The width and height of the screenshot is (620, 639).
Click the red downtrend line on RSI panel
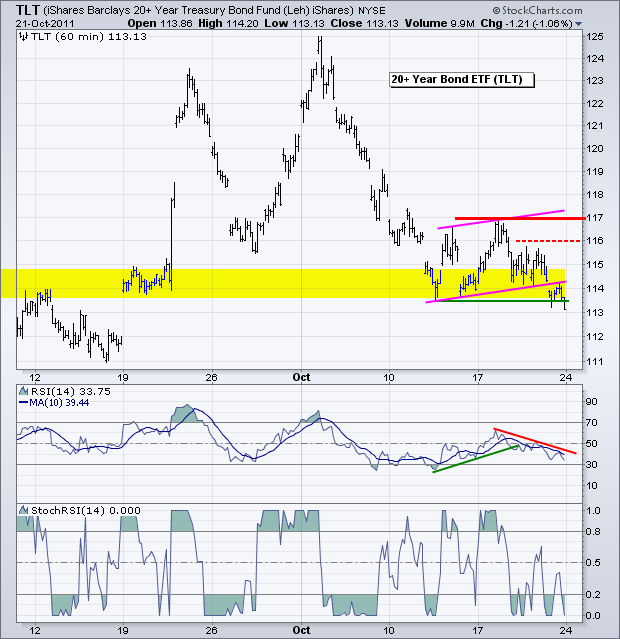click(x=535, y=441)
